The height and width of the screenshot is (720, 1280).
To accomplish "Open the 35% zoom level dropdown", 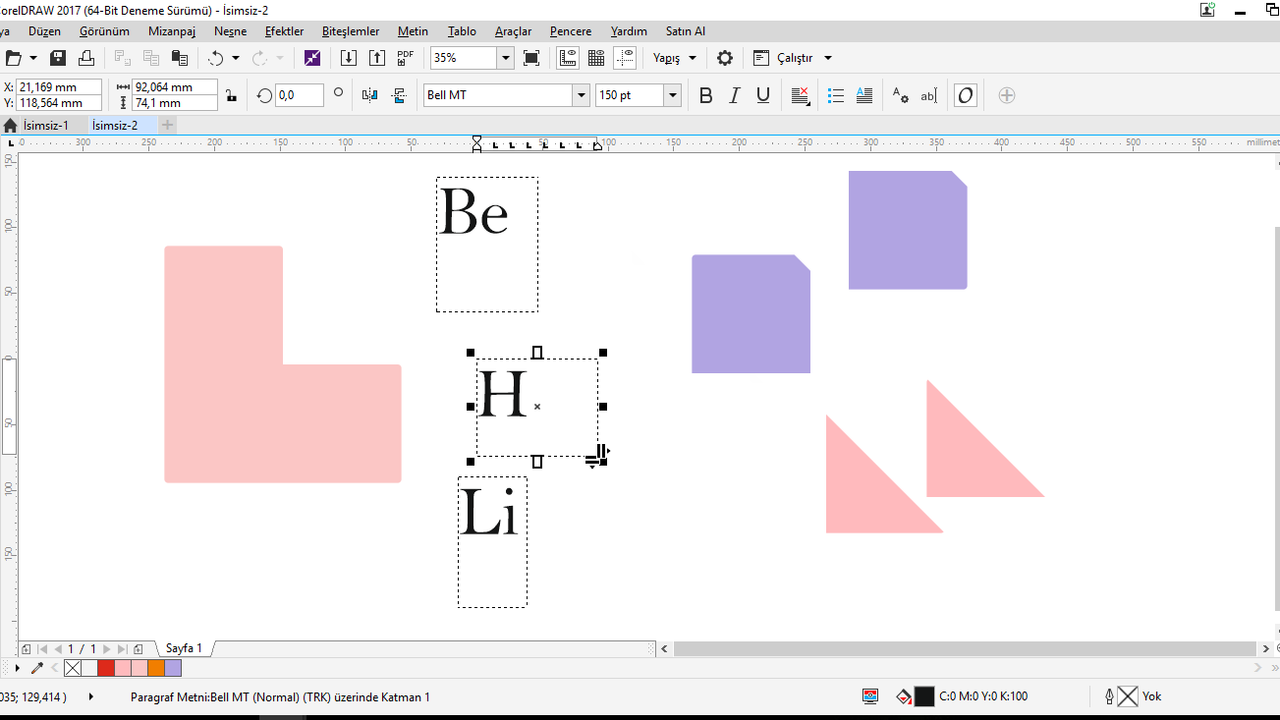I will pos(505,58).
